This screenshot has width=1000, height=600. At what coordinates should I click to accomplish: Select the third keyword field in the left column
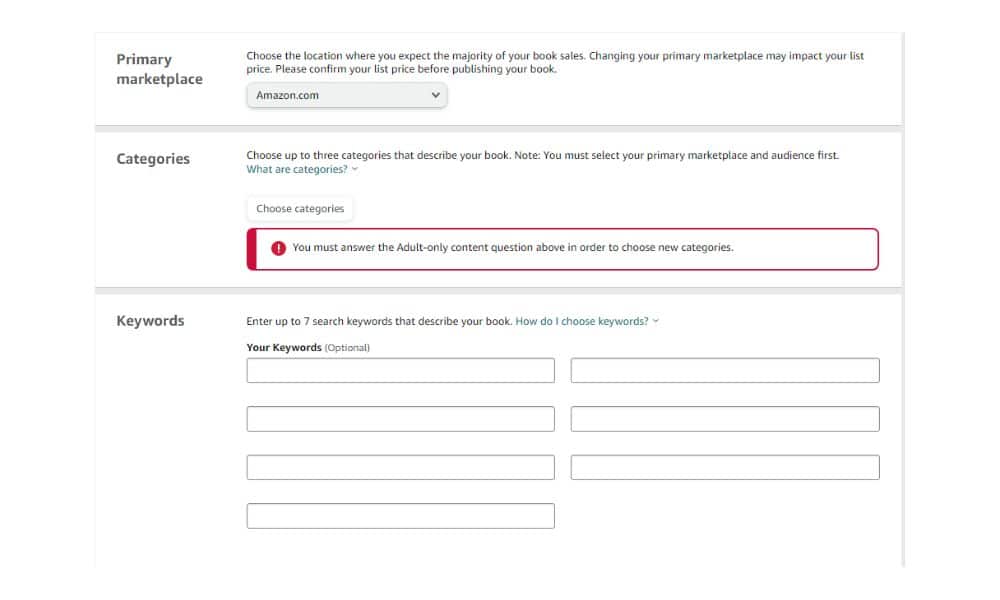(x=401, y=467)
